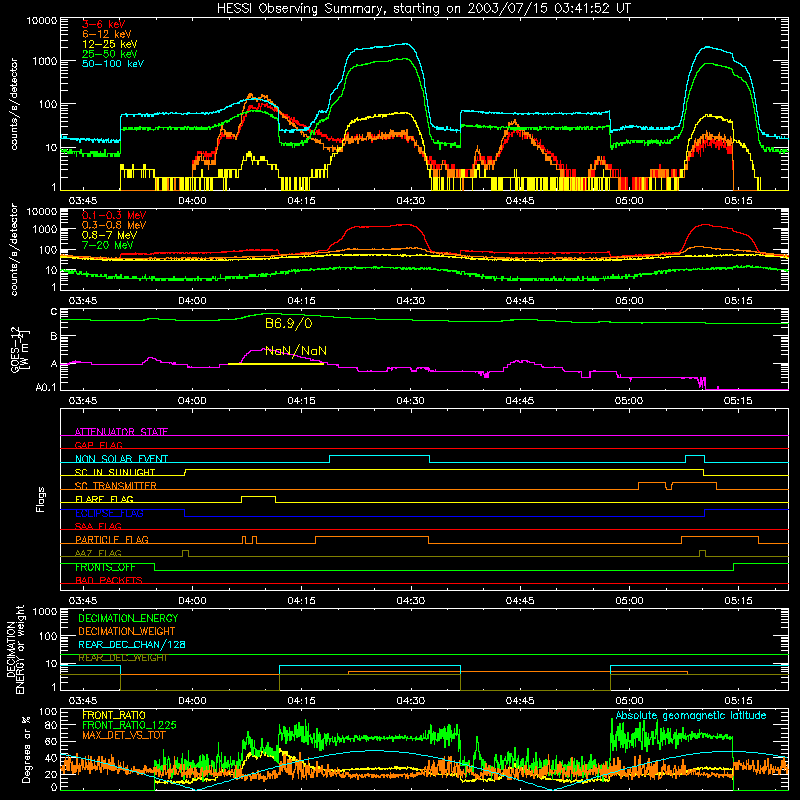Image resolution: width=800 pixels, height=800 pixels.
Task: Select the BAD_PACKETS flag label
Action: pos(109,580)
